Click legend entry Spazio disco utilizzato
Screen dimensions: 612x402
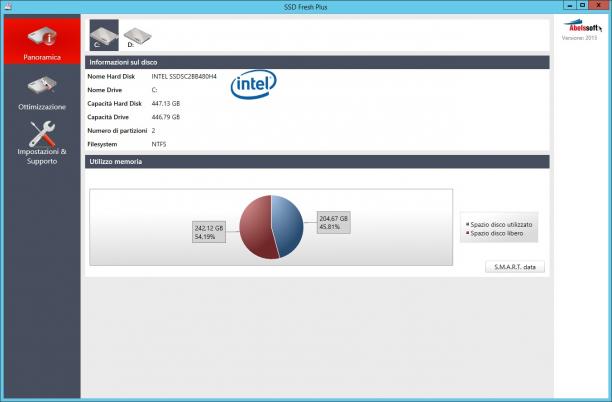[499, 225]
